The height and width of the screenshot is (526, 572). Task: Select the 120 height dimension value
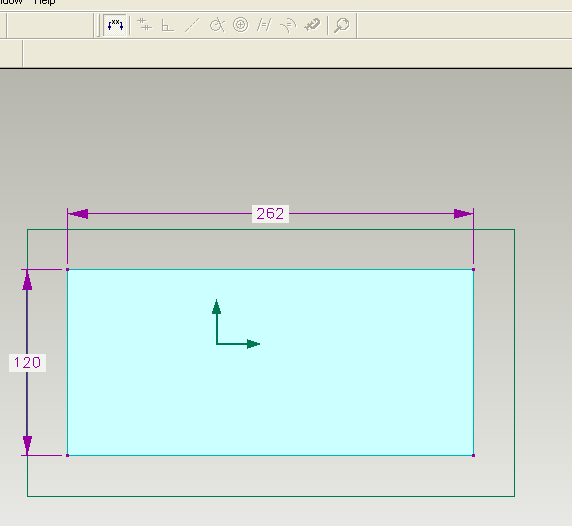click(x=27, y=363)
